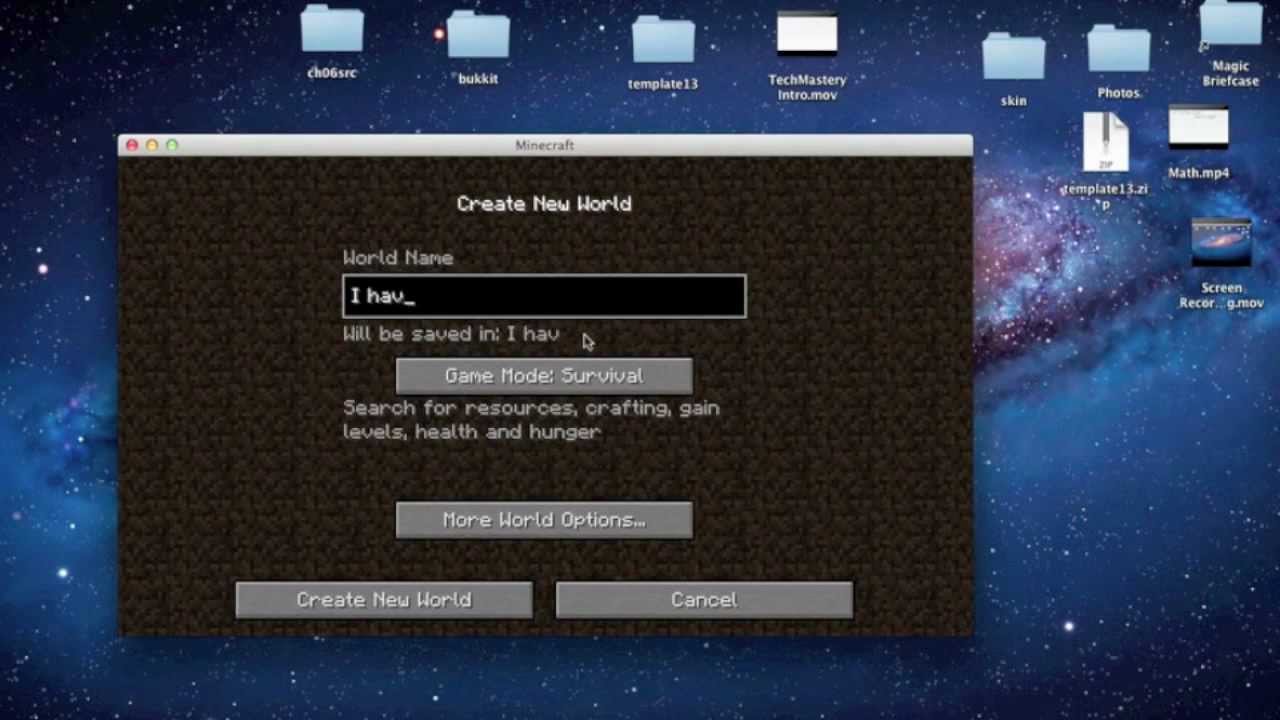Click the Create New World button
The height and width of the screenshot is (720, 1280).
[384, 600]
